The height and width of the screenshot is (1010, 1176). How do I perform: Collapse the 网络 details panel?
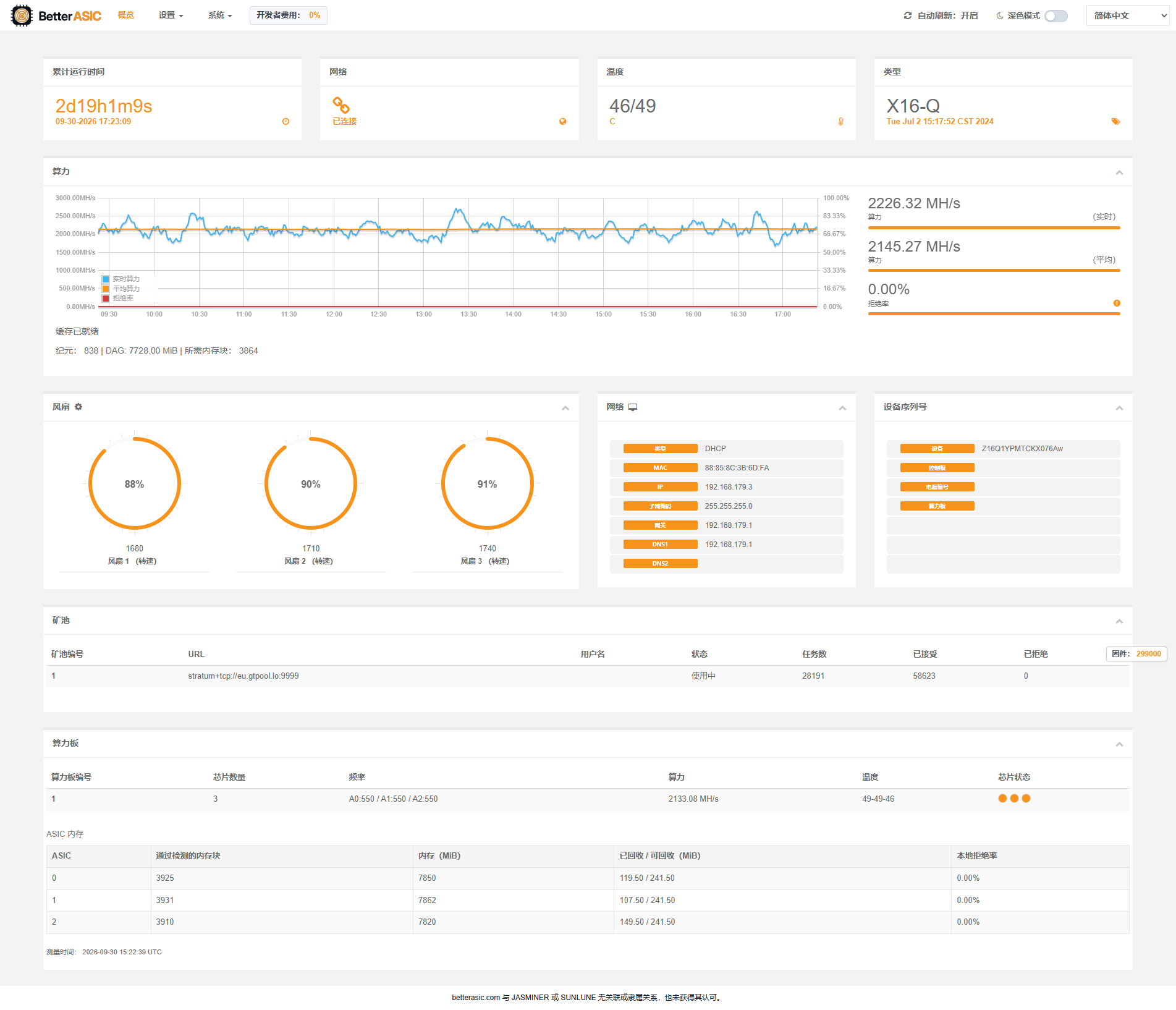pyautogui.click(x=842, y=408)
